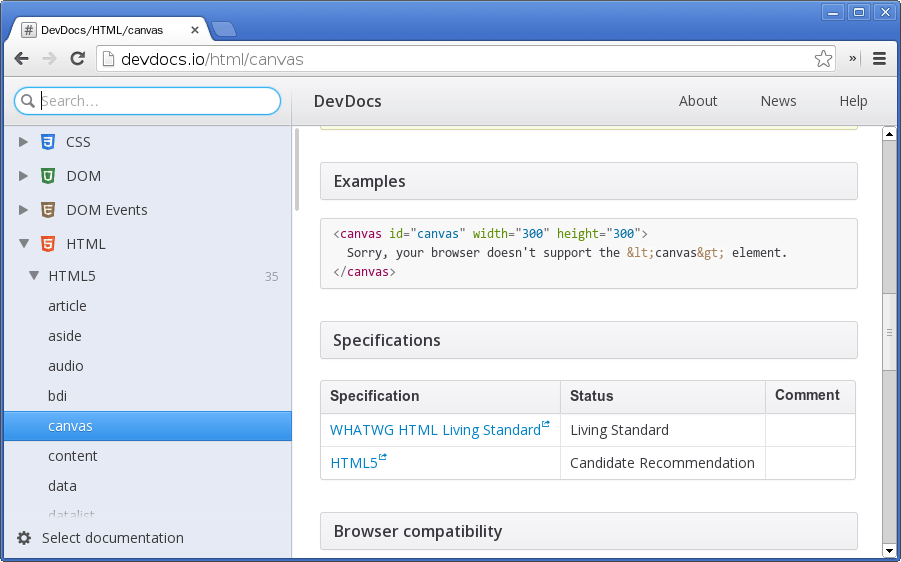Expand the DOM tree node
The height and width of the screenshot is (562, 901).
point(23,176)
